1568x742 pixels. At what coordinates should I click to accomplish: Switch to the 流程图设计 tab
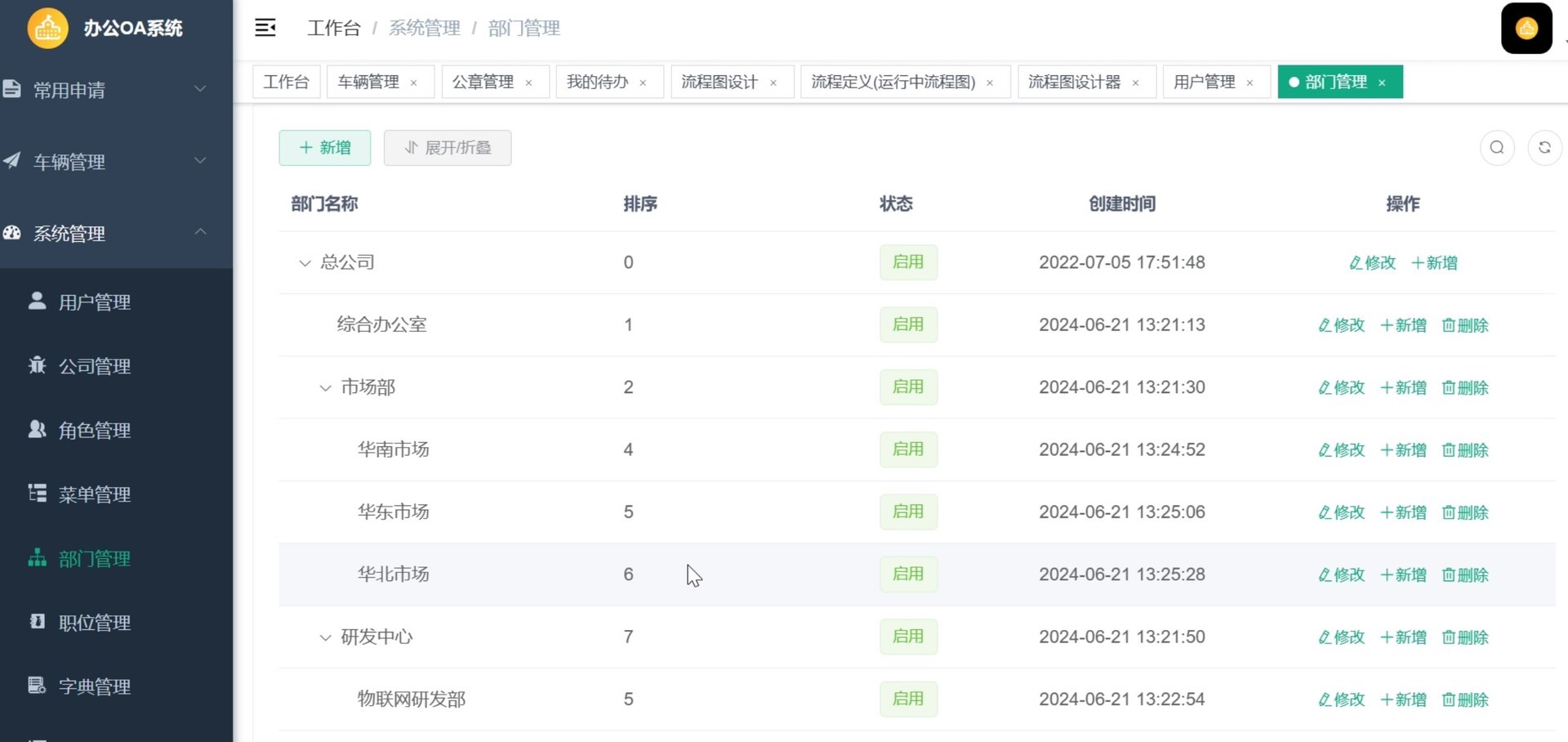(719, 82)
